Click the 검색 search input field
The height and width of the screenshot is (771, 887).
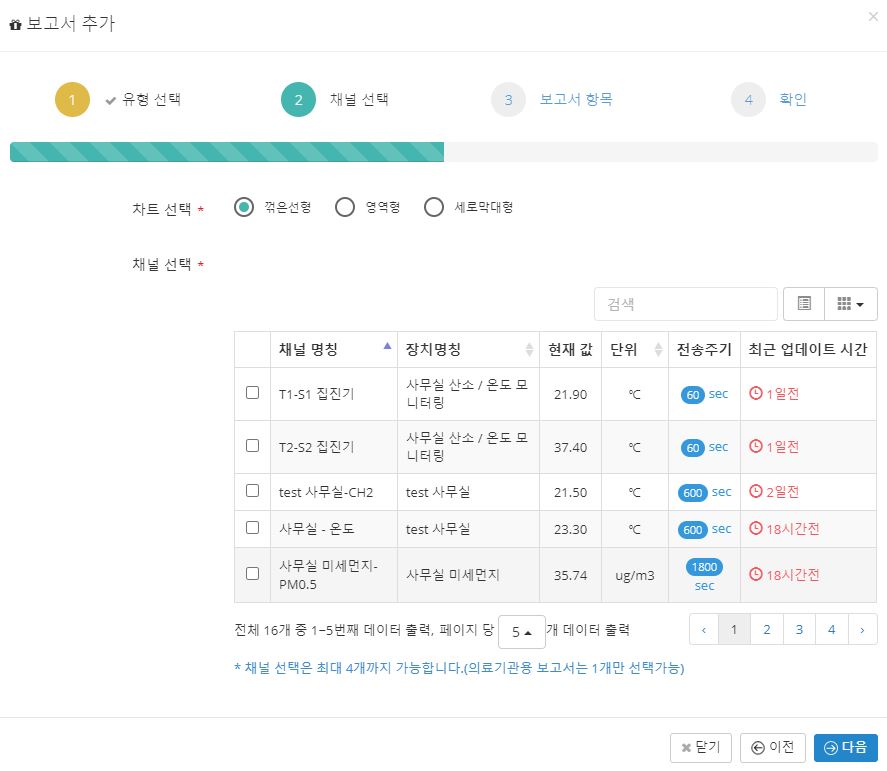coord(686,304)
